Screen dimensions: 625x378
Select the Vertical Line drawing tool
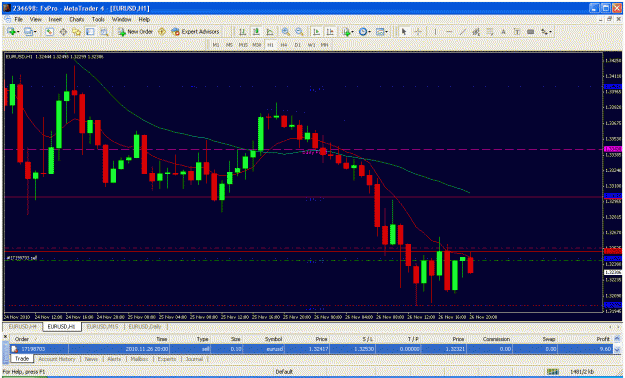pos(435,32)
